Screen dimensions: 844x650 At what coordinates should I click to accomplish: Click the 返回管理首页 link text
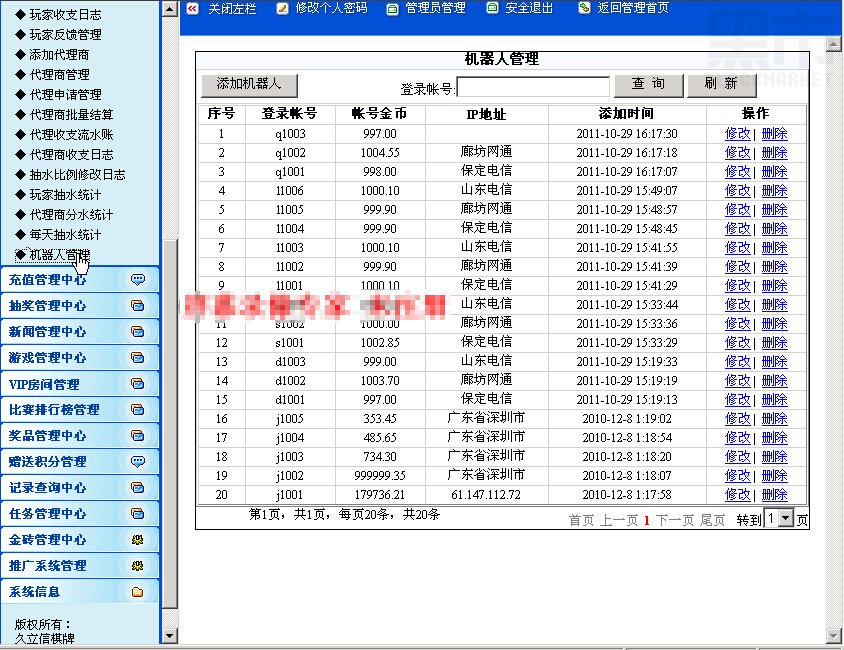coord(633,8)
